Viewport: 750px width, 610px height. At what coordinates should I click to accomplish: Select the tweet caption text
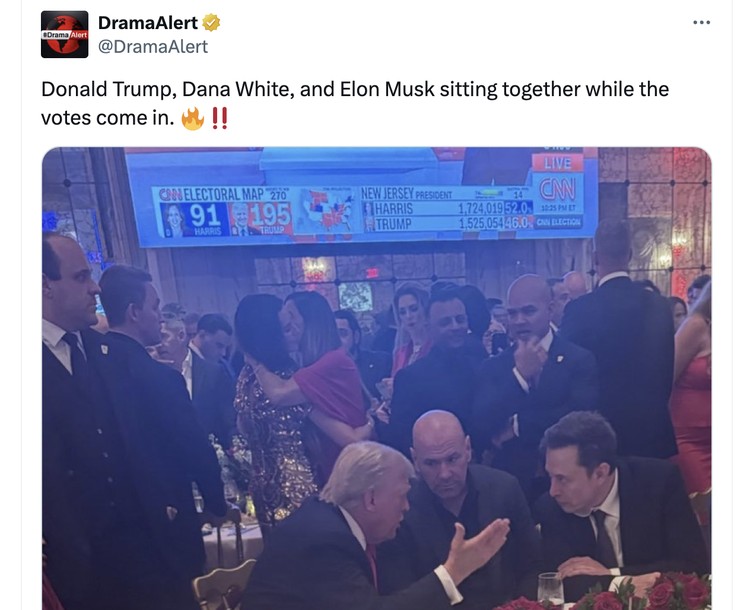pos(355,103)
